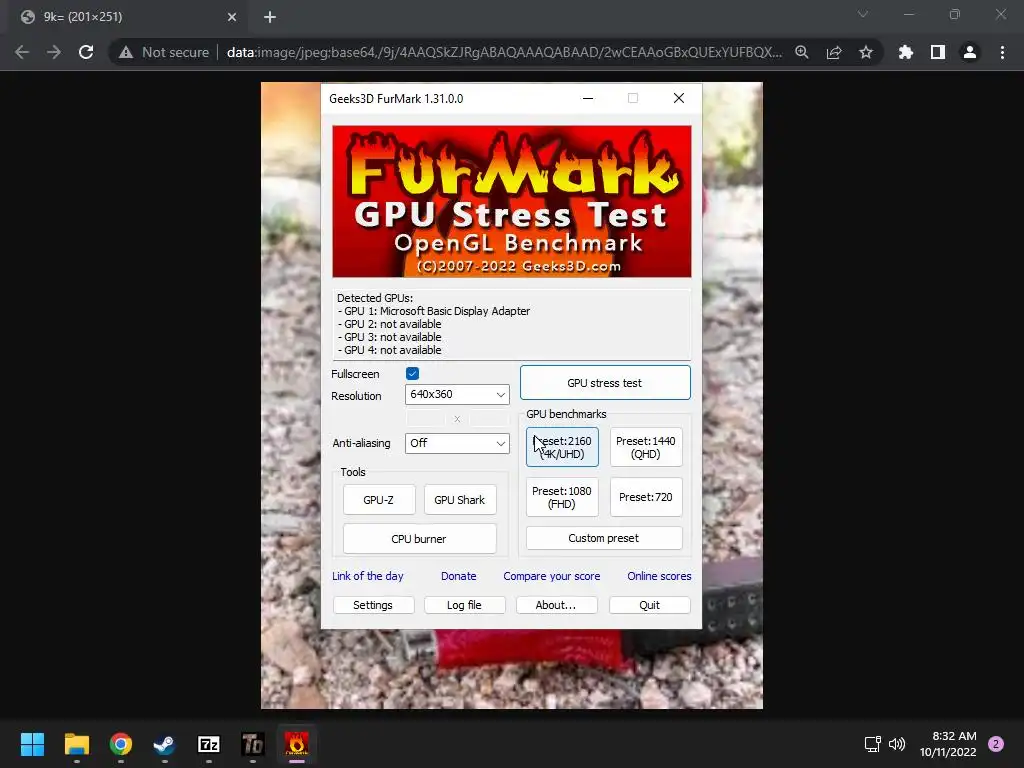
Task: Open FurMark Settings
Action: pos(373,605)
